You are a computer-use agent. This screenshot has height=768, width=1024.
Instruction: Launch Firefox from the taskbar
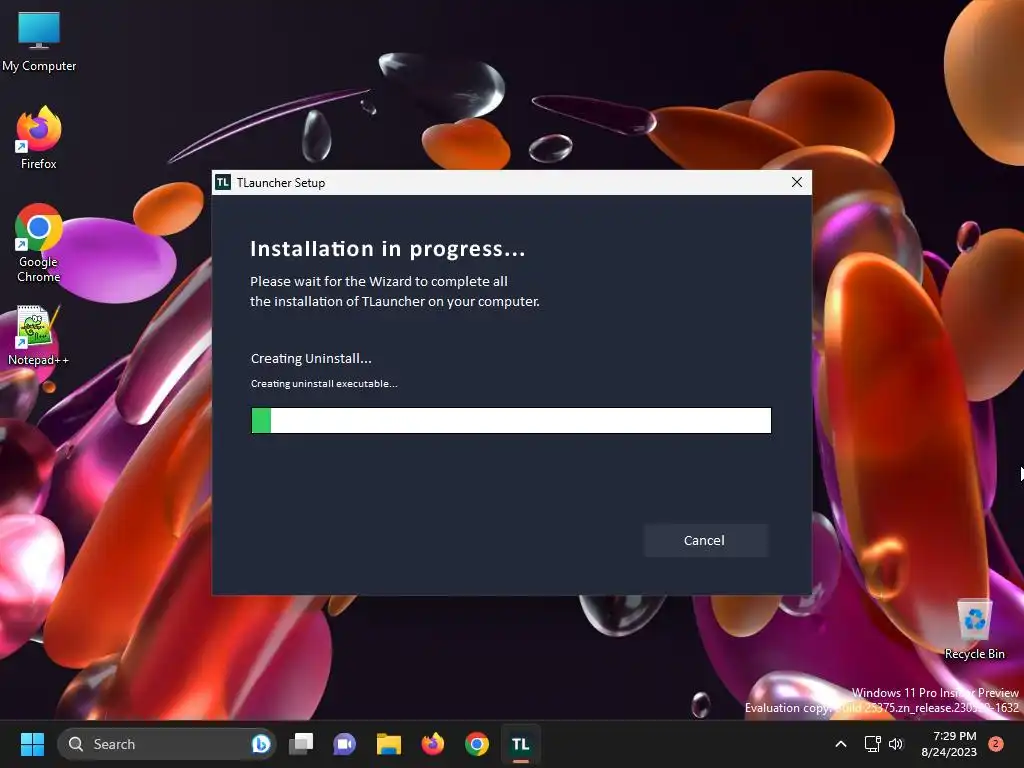pyautogui.click(x=432, y=744)
